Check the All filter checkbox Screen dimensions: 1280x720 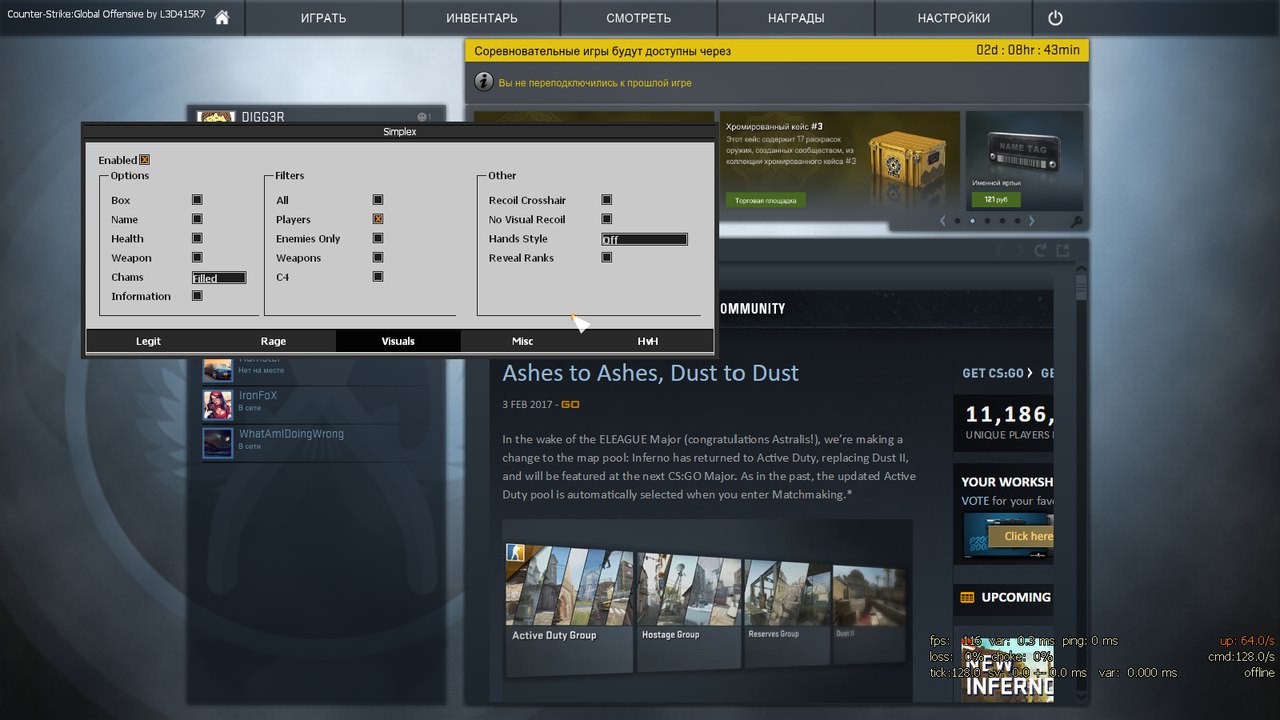click(x=378, y=200)
